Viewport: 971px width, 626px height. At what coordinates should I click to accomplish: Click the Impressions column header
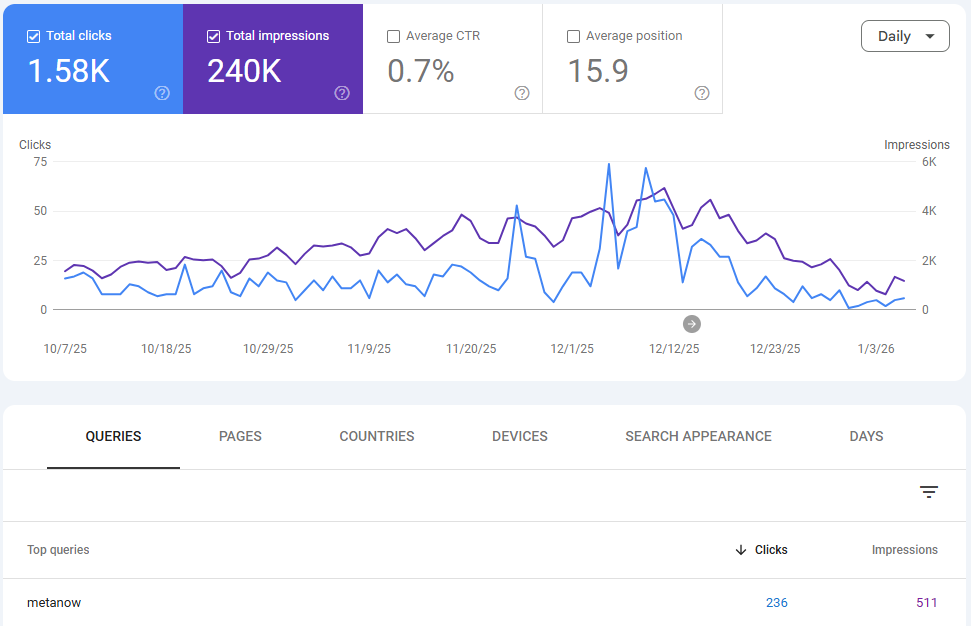pos(905,550)
